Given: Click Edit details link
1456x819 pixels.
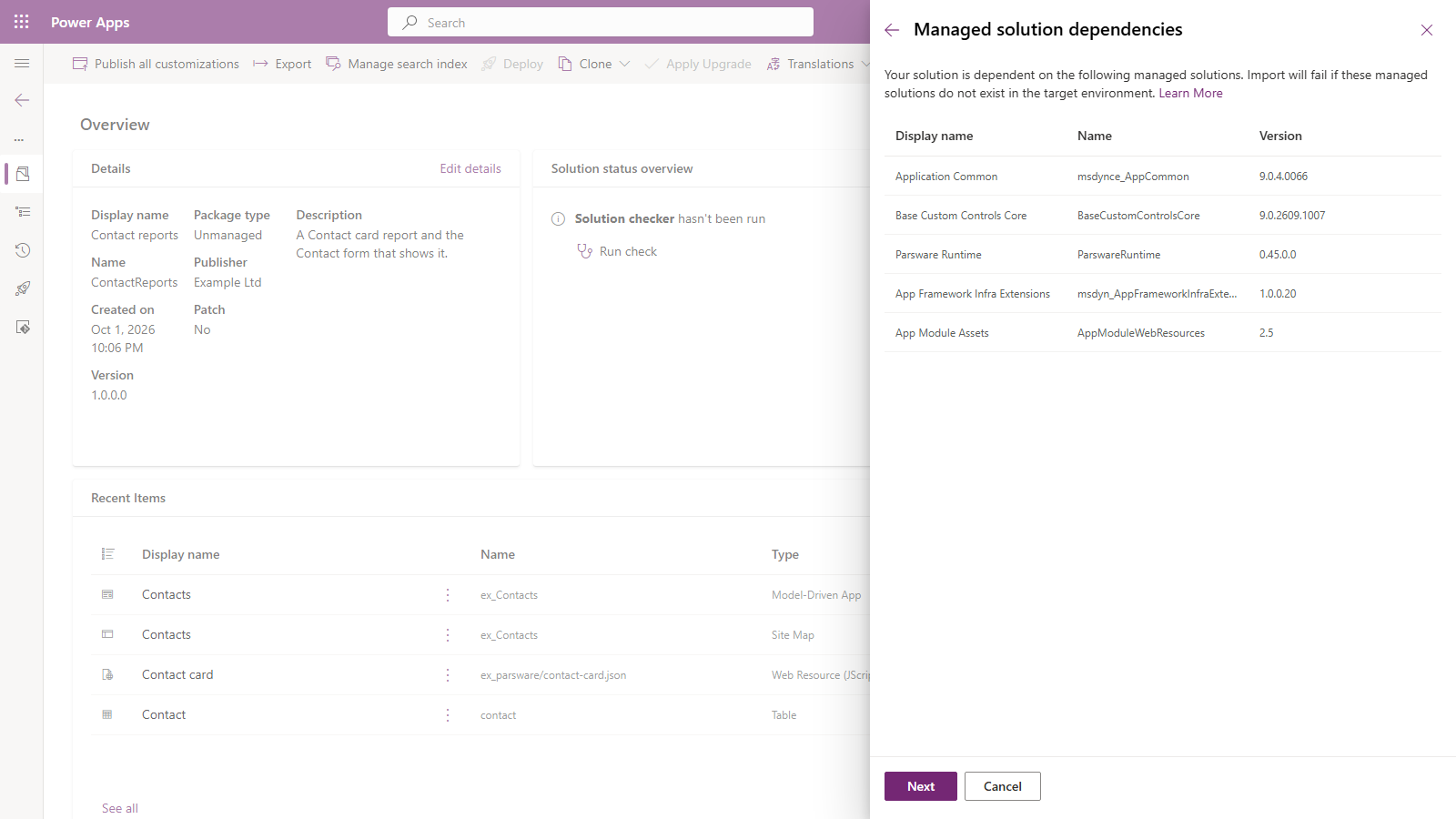Looking at the screenshot, I should [470, 168].
